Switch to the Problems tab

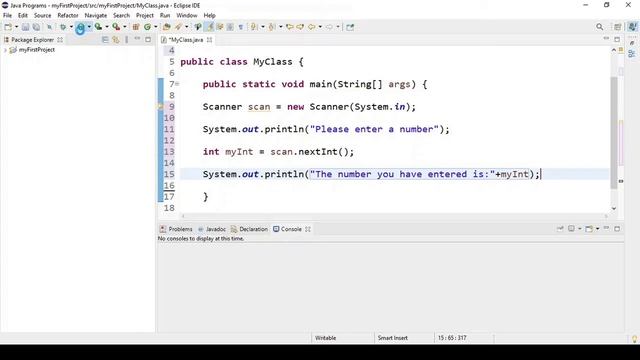point(176,229)
